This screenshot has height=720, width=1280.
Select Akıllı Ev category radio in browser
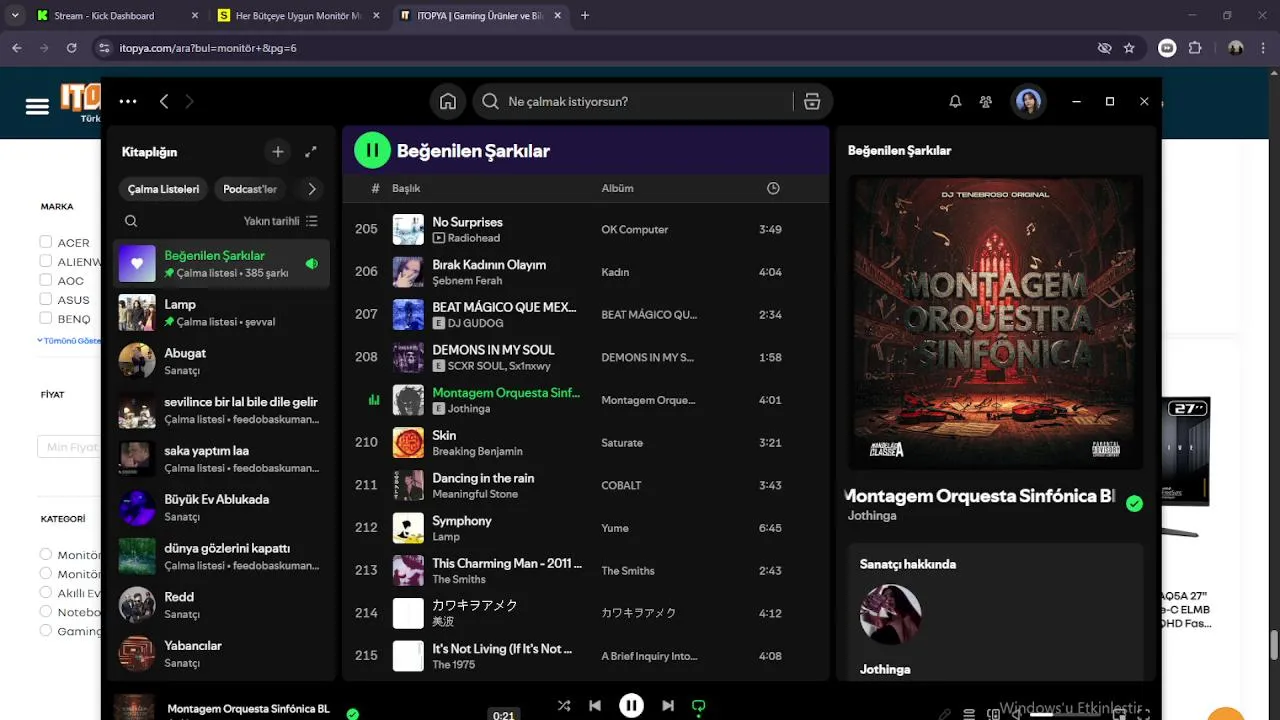(45, 592)
